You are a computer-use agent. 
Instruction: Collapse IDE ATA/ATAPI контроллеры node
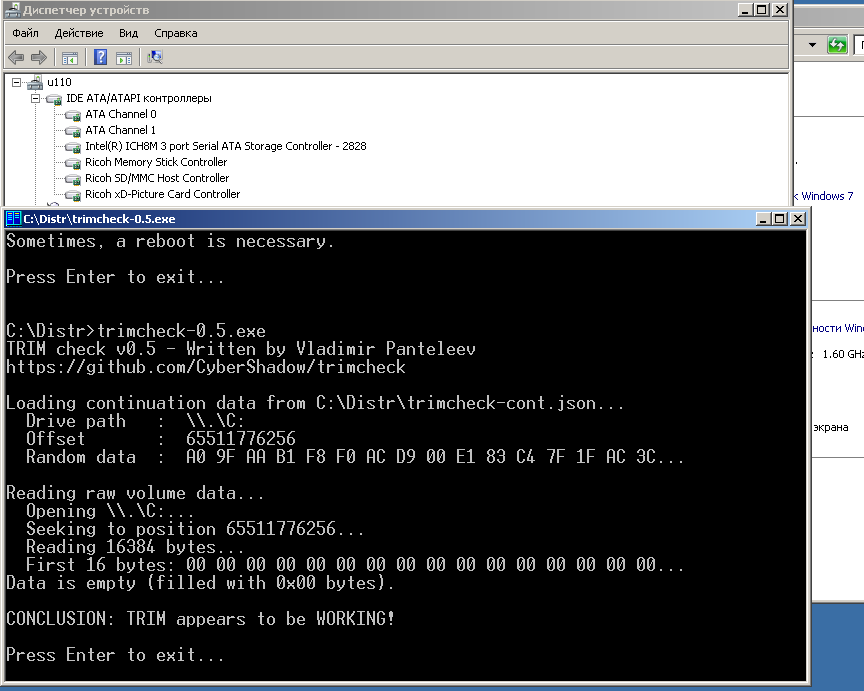(x=35, y=99)
